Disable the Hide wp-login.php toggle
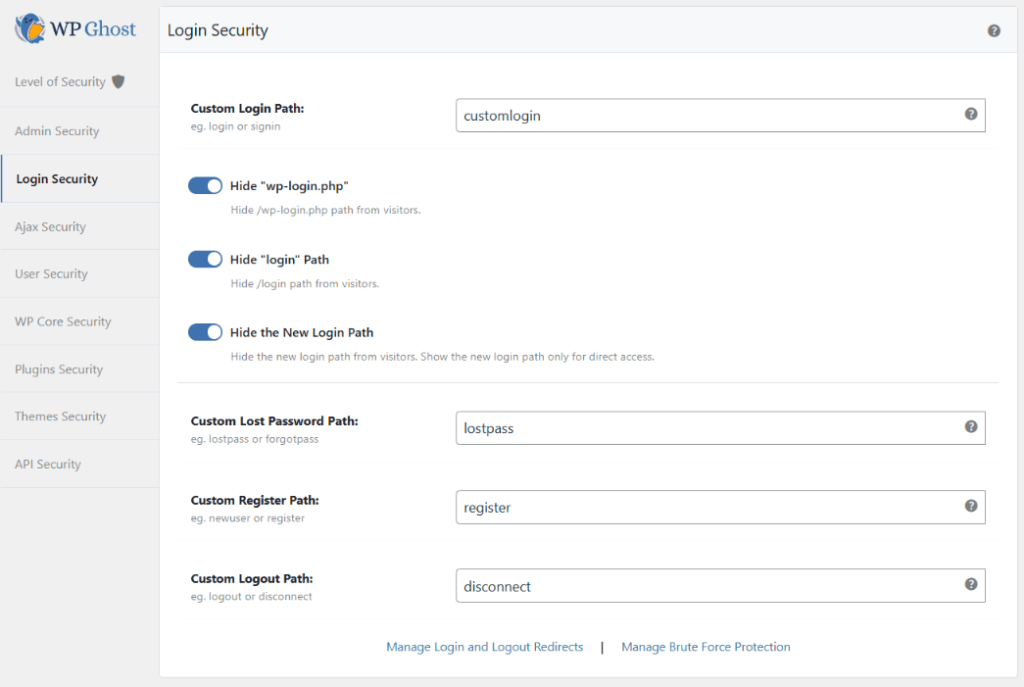Image resolution: width=1024 pixels, height=687 pixels. pos(205,185)
